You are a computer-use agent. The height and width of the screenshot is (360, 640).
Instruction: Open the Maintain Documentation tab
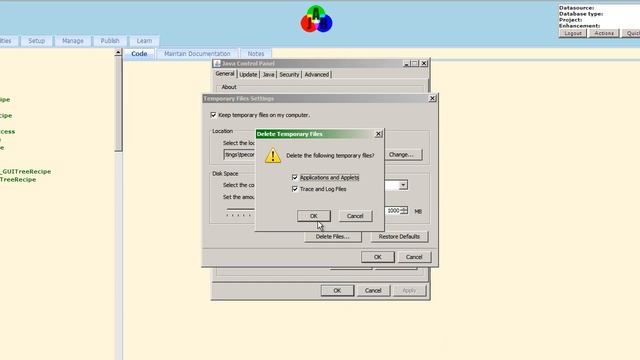point(197,54)
